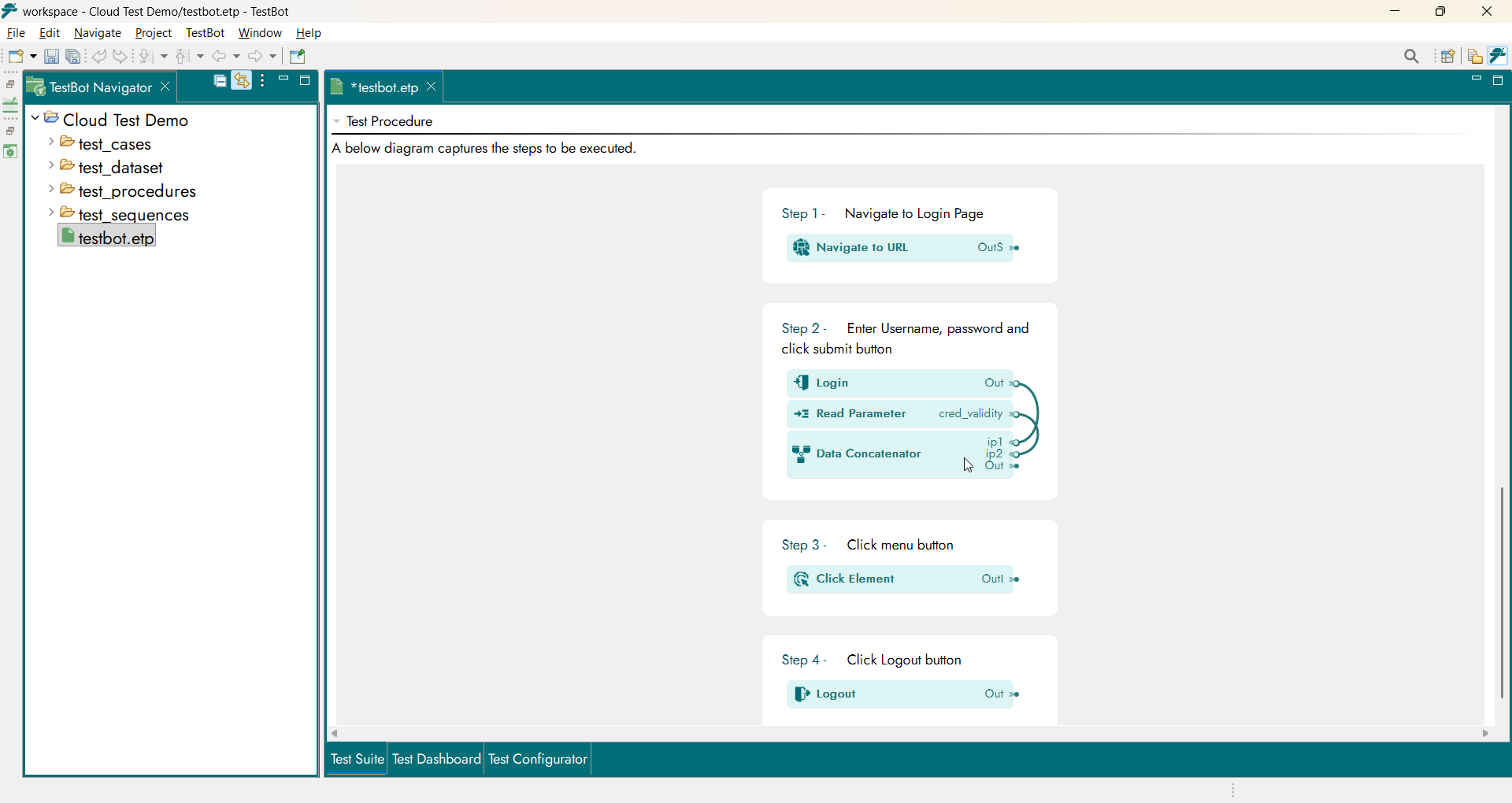Select testbot.etp file in navigator tree
The height and width of the screenshot is (803, 1512).
click(x=116, y=239)
